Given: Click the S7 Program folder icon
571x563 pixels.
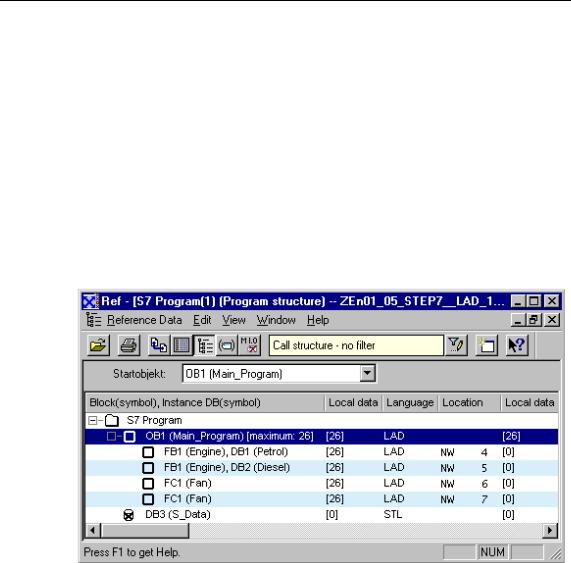Looking at the screenshot, I should click(x=112, y=421).
